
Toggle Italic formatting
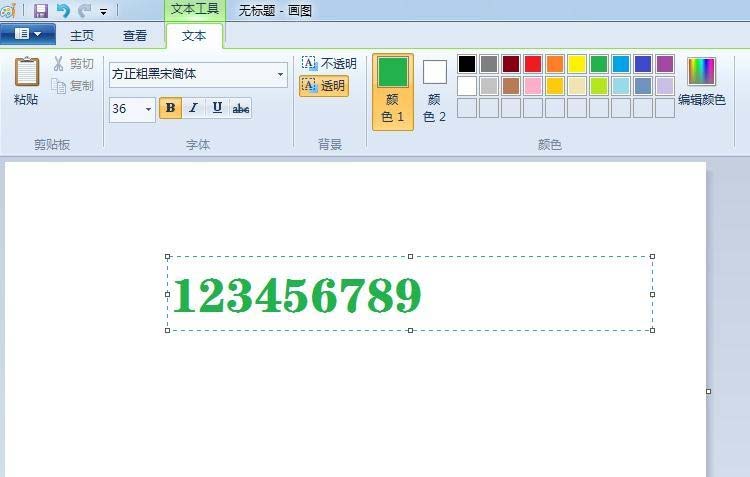[193, 108]
